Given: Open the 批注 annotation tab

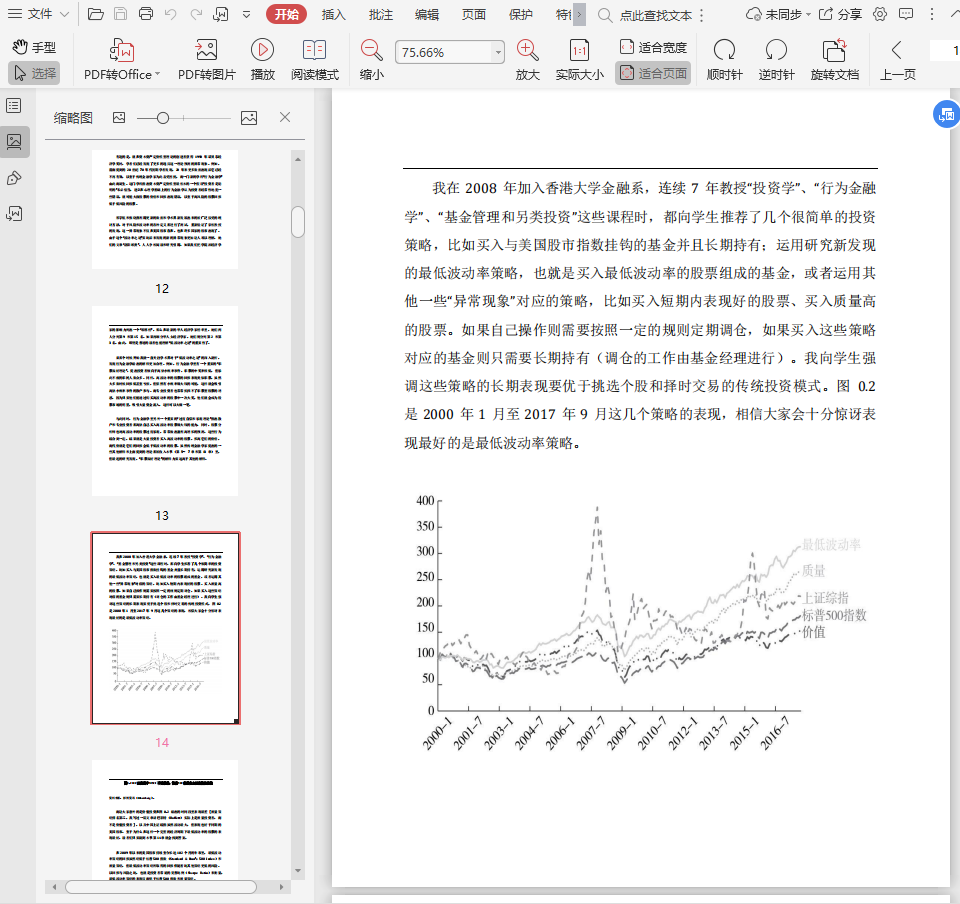Looking at the screenshot, I should [x=380, y=15].
